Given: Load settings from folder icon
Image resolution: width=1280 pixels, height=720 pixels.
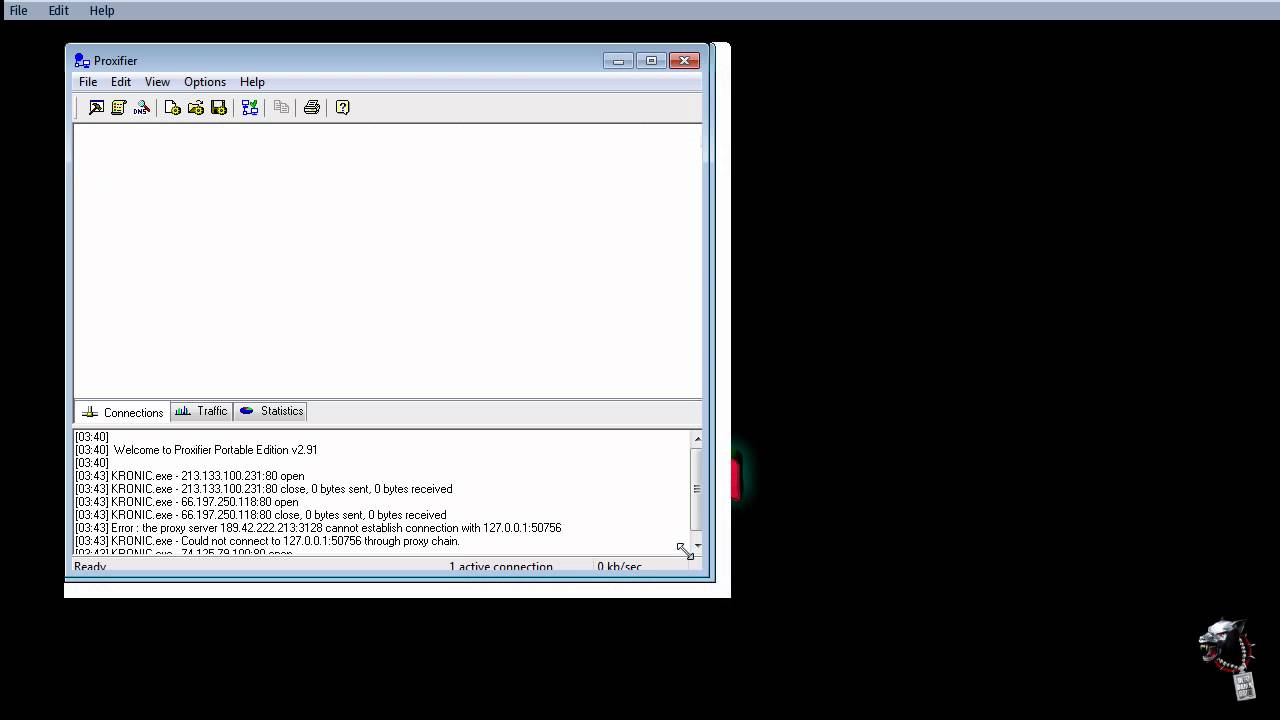Looking at the screenshot, I should pos(195,107).
